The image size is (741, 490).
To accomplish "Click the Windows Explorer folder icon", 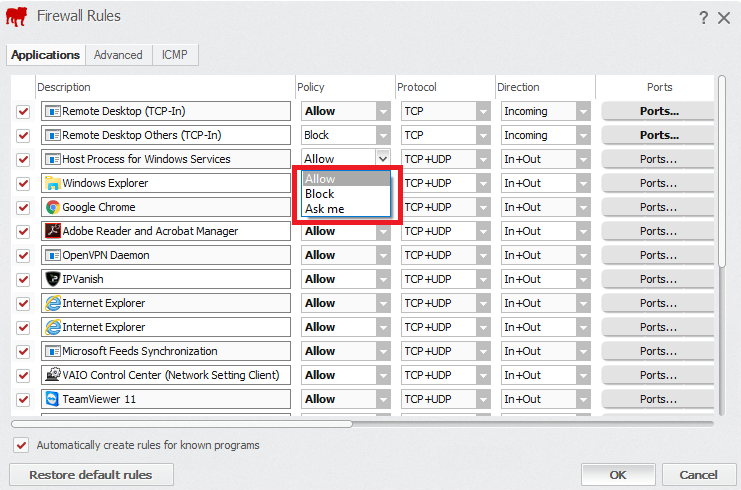I will [x=52, y=183].
